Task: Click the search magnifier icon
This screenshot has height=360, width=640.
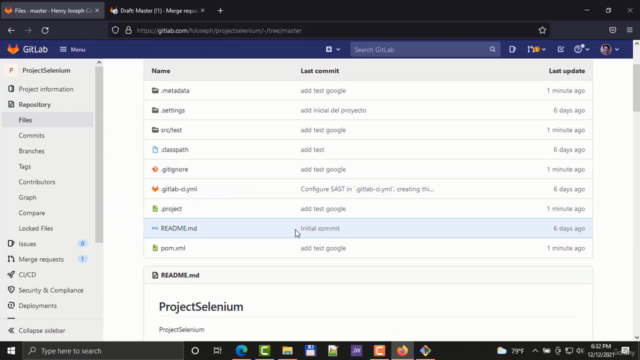Action: [x=493, y=49]
